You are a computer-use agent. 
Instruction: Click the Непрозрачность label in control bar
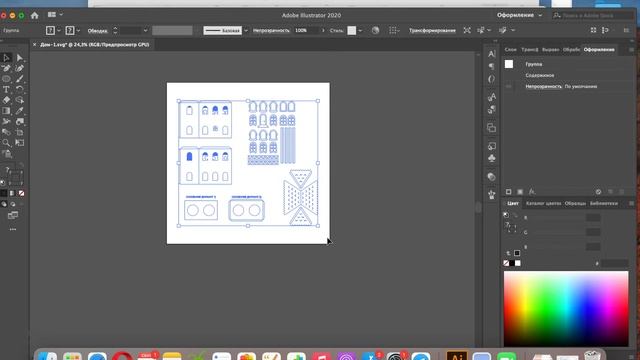pyautogui.click(x=271, y=31)
